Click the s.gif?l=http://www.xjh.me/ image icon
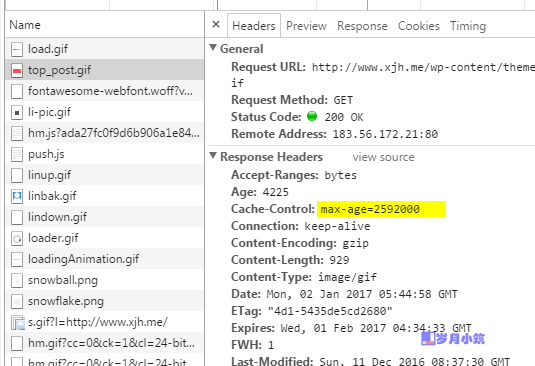This screenshot has height=366, width=535. tap(18, 323)
